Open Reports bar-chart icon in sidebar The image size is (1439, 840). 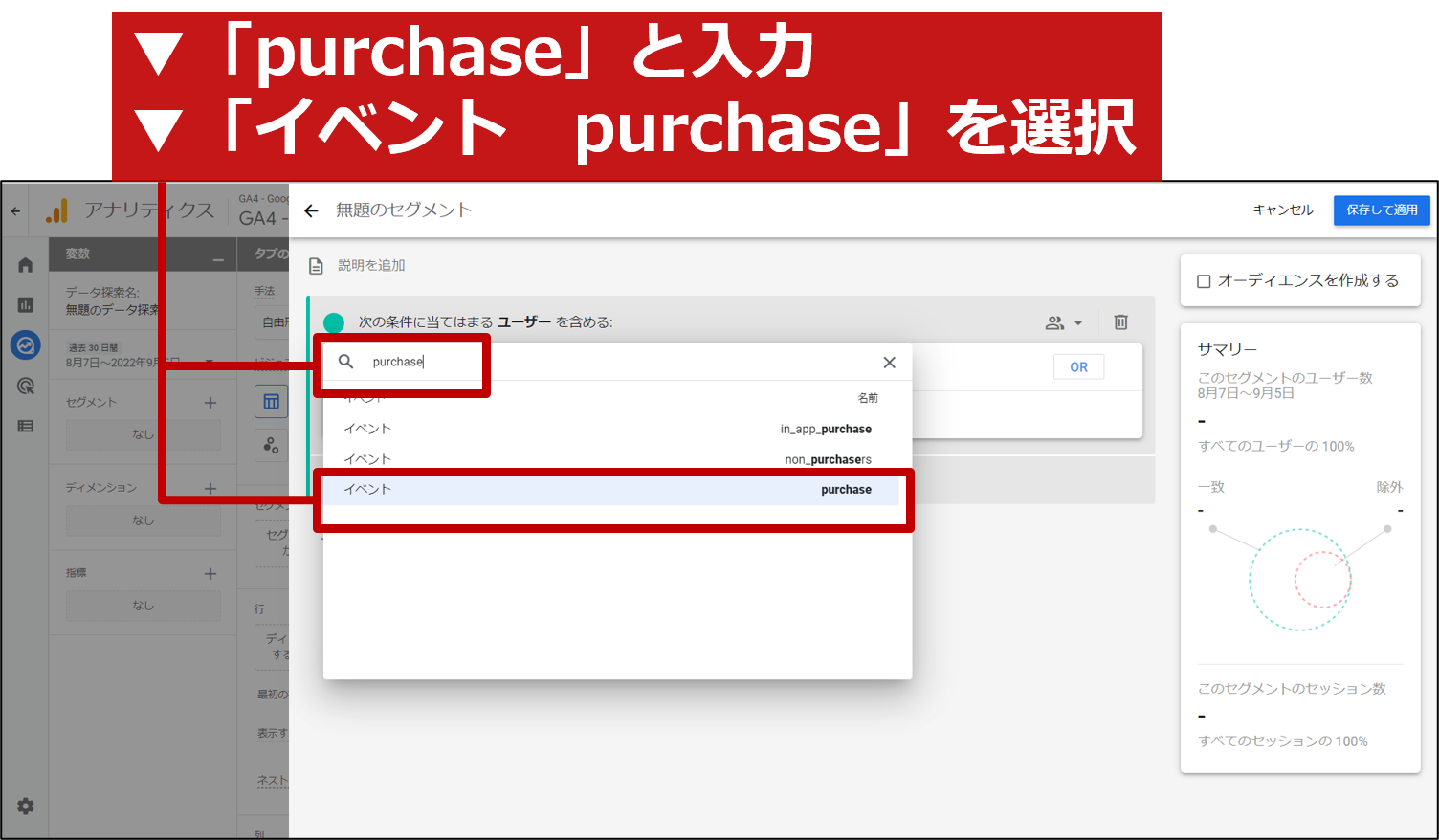point(26,305)
